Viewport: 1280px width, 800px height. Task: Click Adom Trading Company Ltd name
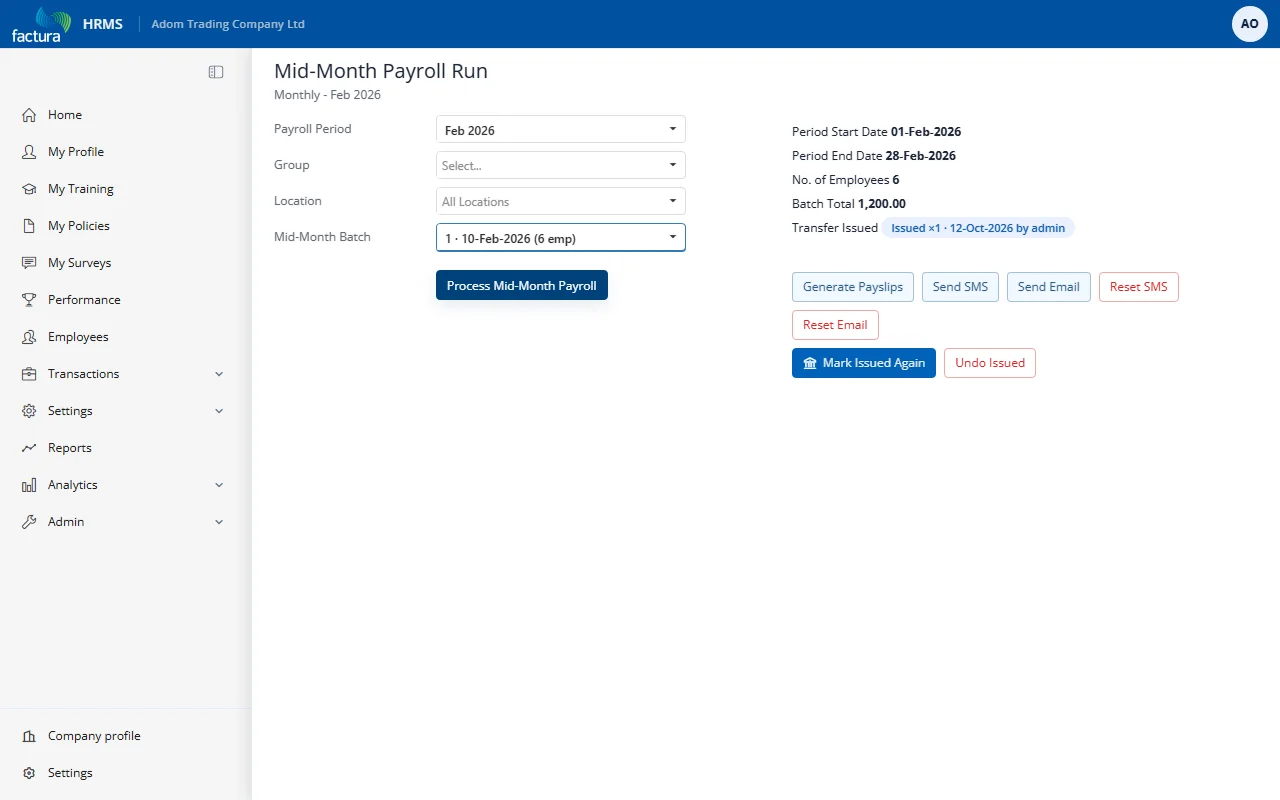pyautogui.click(x=228, y=24)
